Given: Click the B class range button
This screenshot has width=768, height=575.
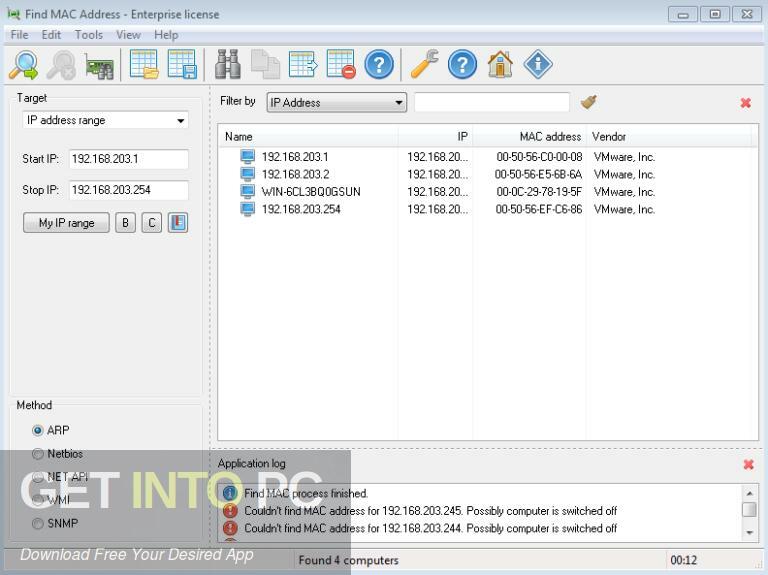Looking at the screenshot, I should click(125, 223).
